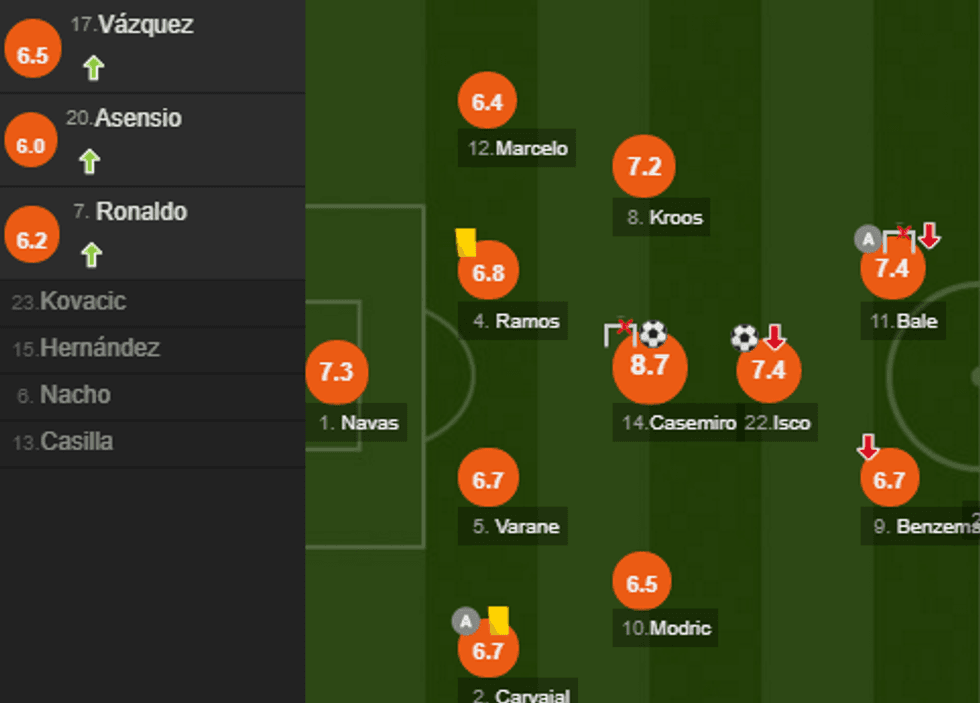Click Bale's red substituted-off arrow
Image resolution: width=980 pixels, height=703 pixels.
click(x=930, y=236)
